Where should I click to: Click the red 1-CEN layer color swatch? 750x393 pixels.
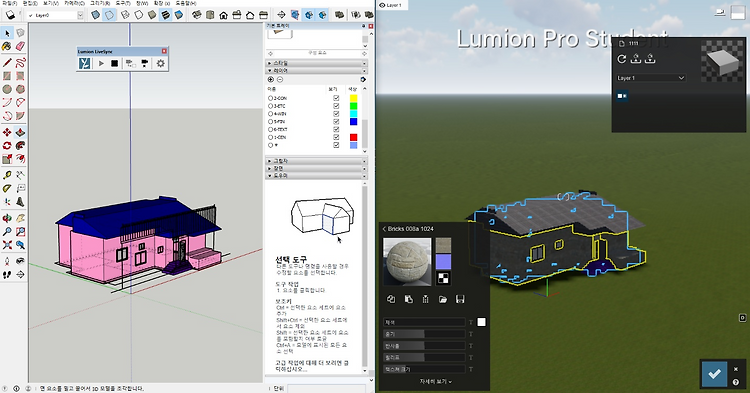click(353, 137)
